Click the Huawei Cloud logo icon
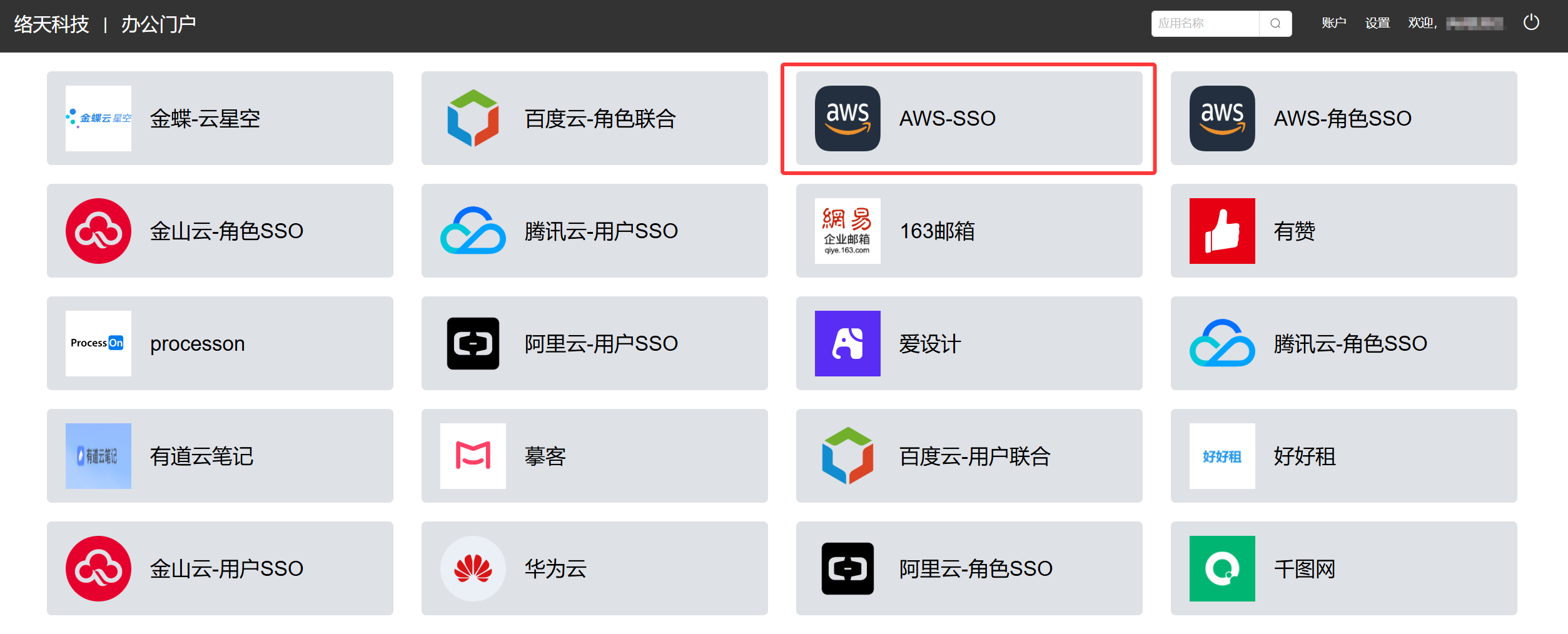This screenshot has width=1568, height=634. point(473,568)
